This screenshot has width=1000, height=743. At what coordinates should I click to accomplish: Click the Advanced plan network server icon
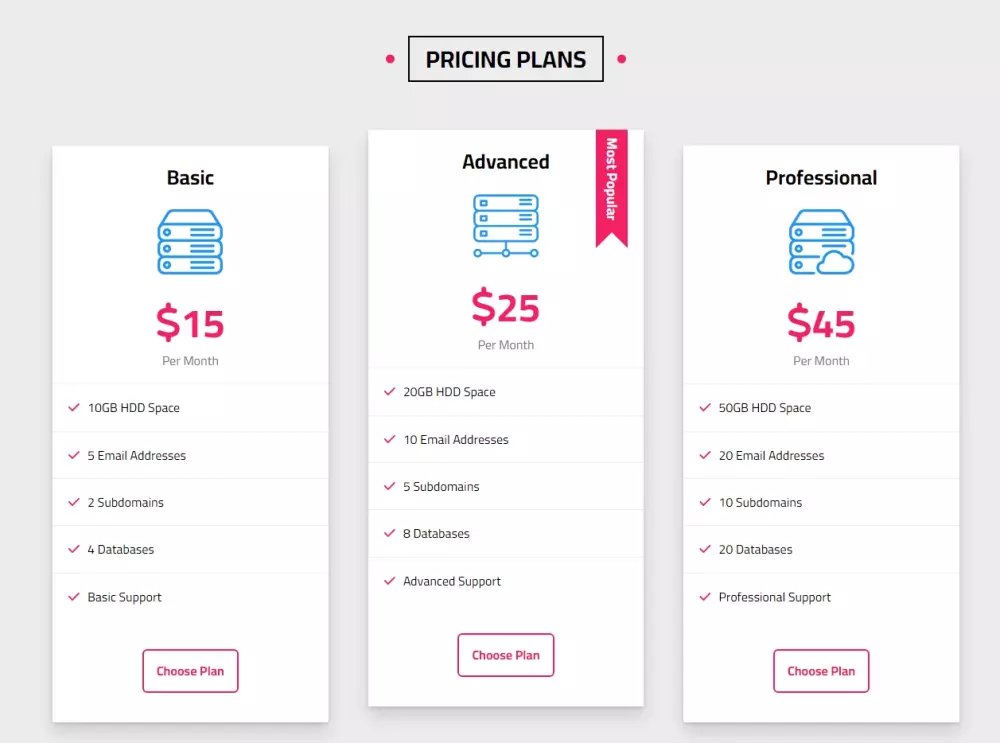point(505,226)
